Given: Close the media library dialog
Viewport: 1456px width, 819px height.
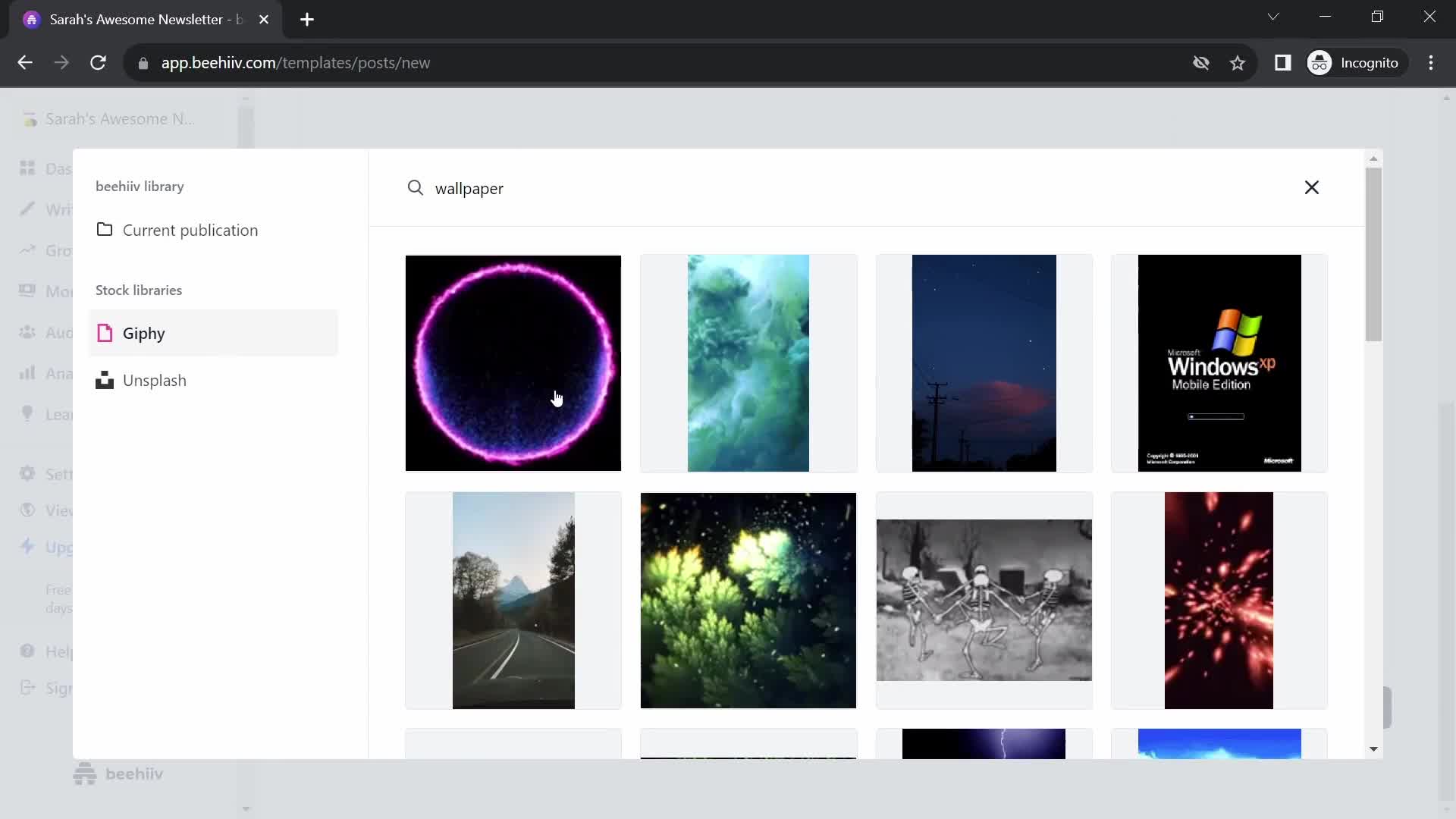Looking at the screenshot, I should tap(1311, 187).
